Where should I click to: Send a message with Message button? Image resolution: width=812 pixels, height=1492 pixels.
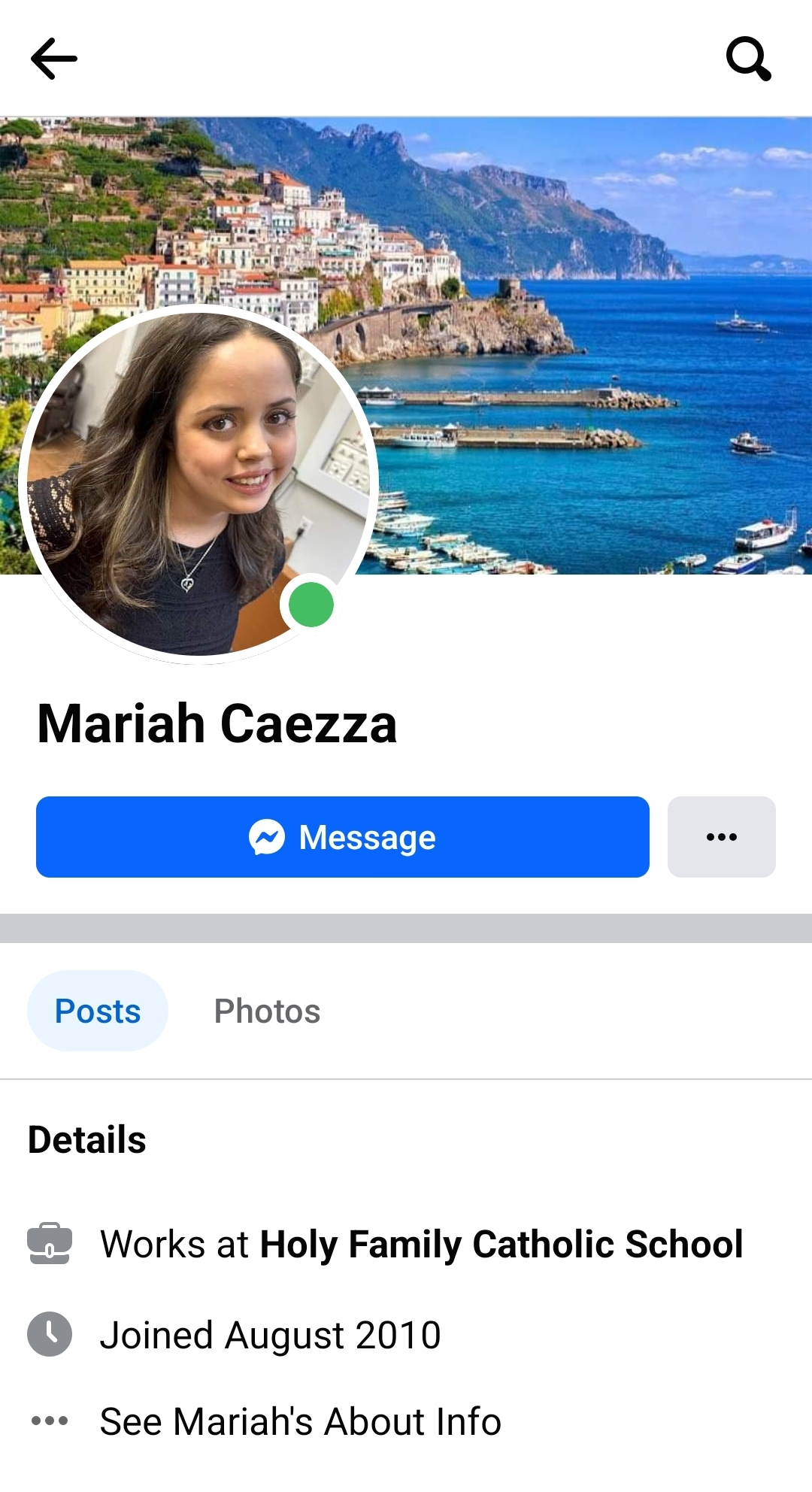(x=343, y=837)
